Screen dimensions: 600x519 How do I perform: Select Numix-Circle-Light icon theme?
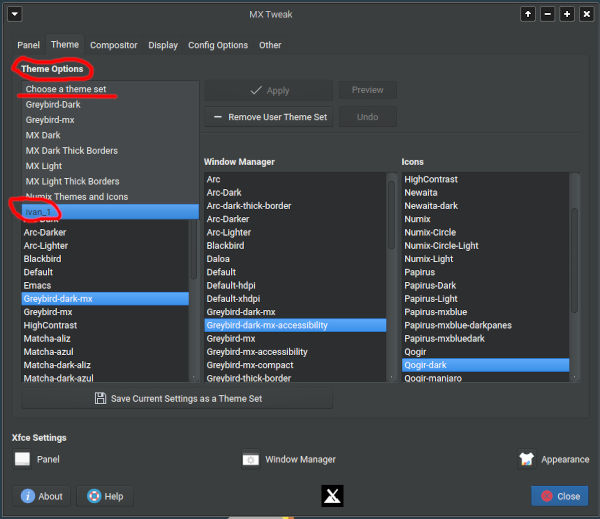coord(486,245)
